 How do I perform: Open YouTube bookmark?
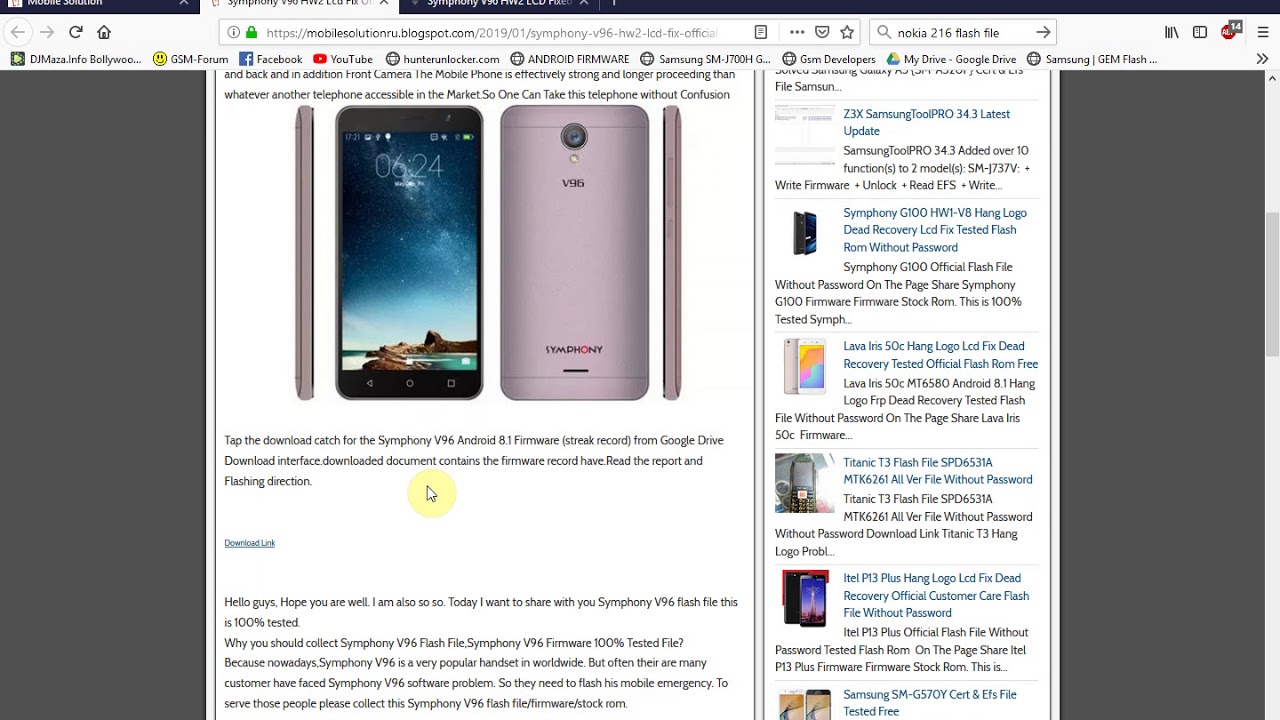pos(343,59)
